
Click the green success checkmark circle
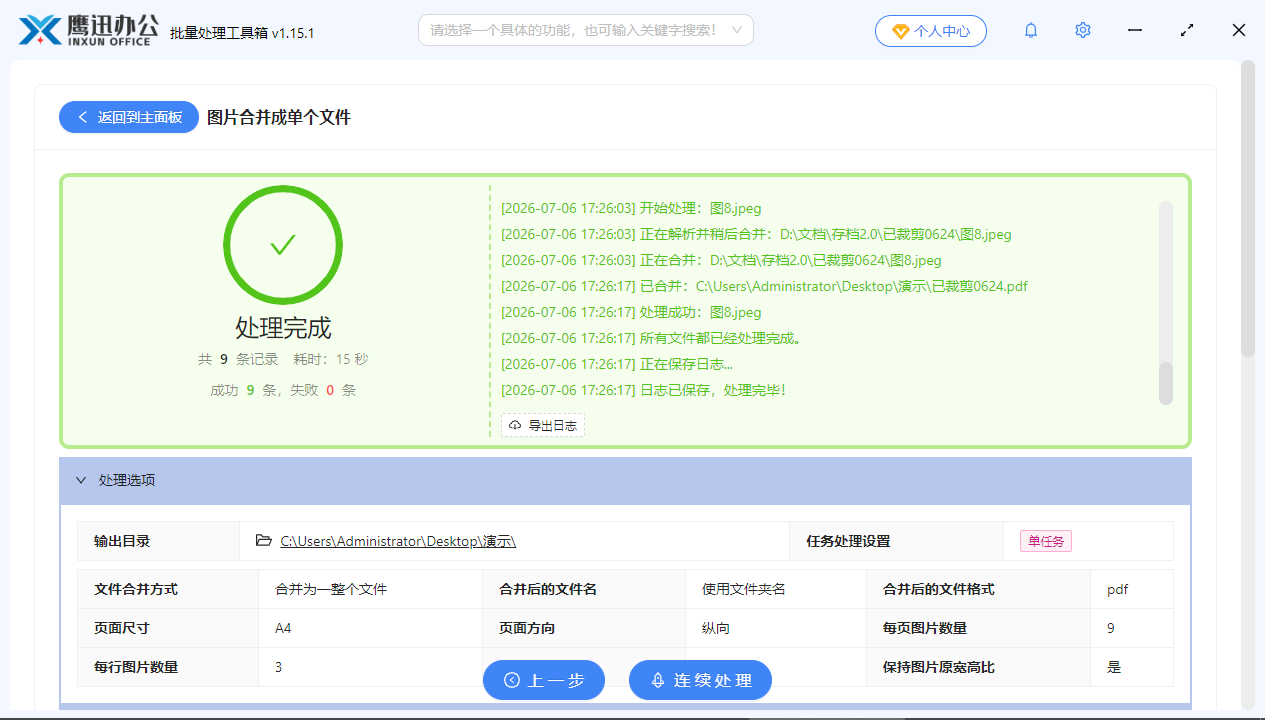pyautogui.click(x=283, y=245)
